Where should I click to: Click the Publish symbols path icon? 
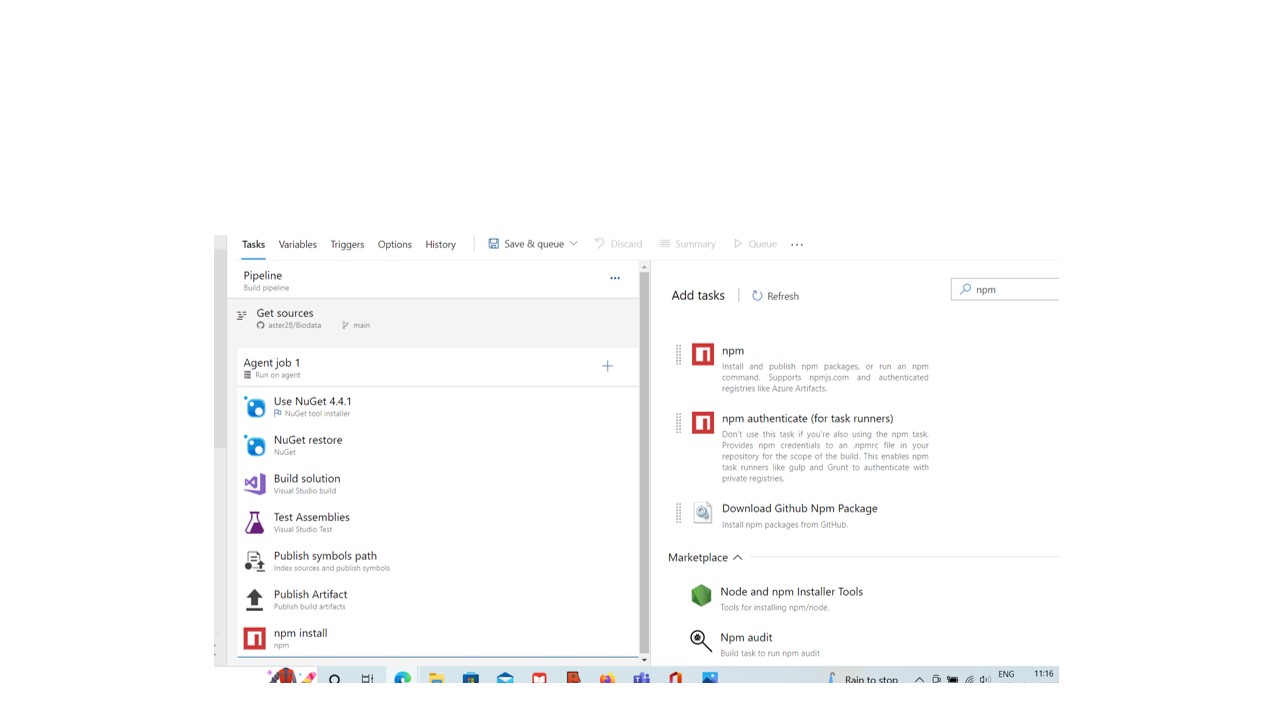(x=255, y=561)
